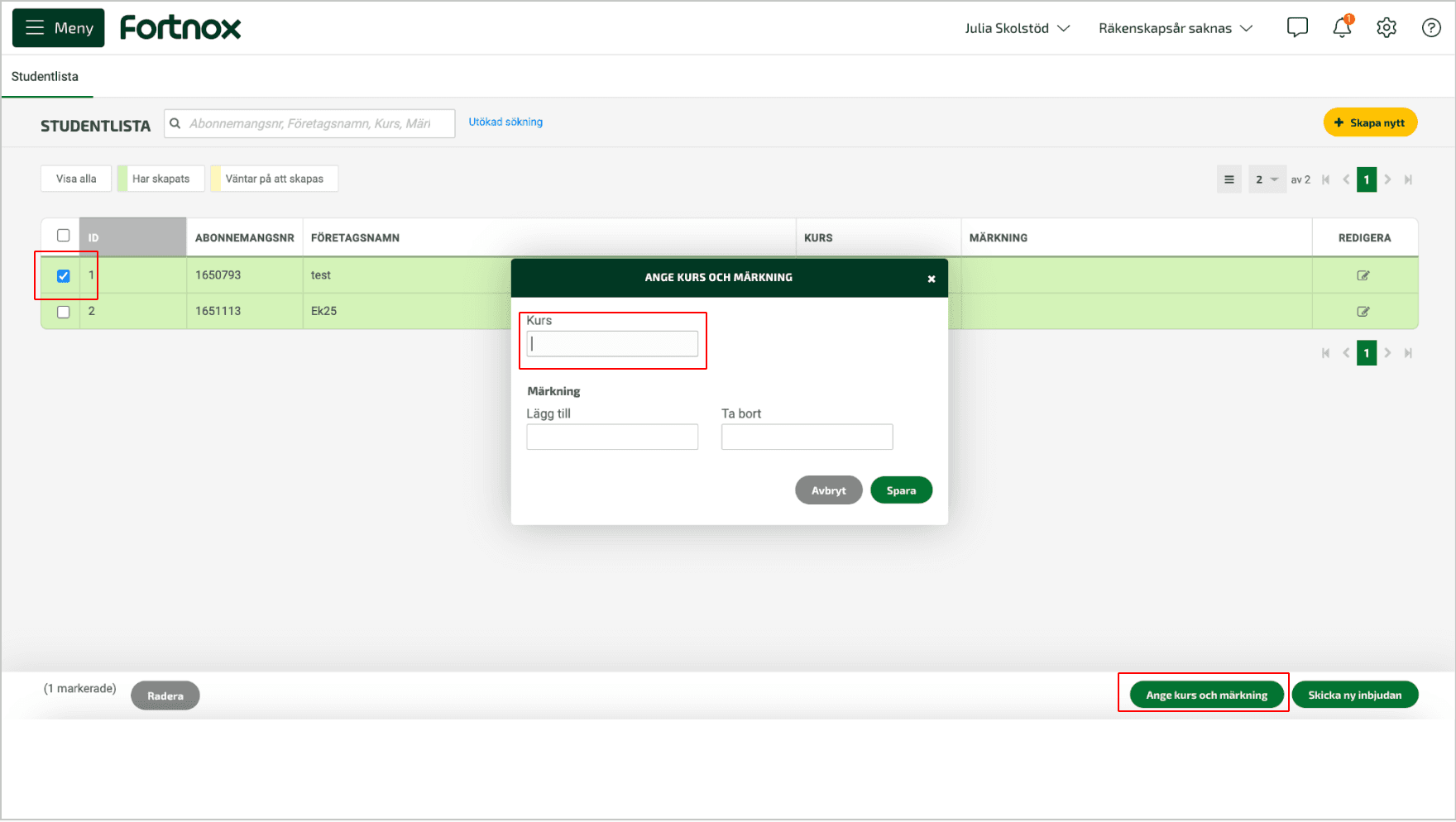Click the Fortnox logo
1456x822 pixels.
click(x=180, y=28)
